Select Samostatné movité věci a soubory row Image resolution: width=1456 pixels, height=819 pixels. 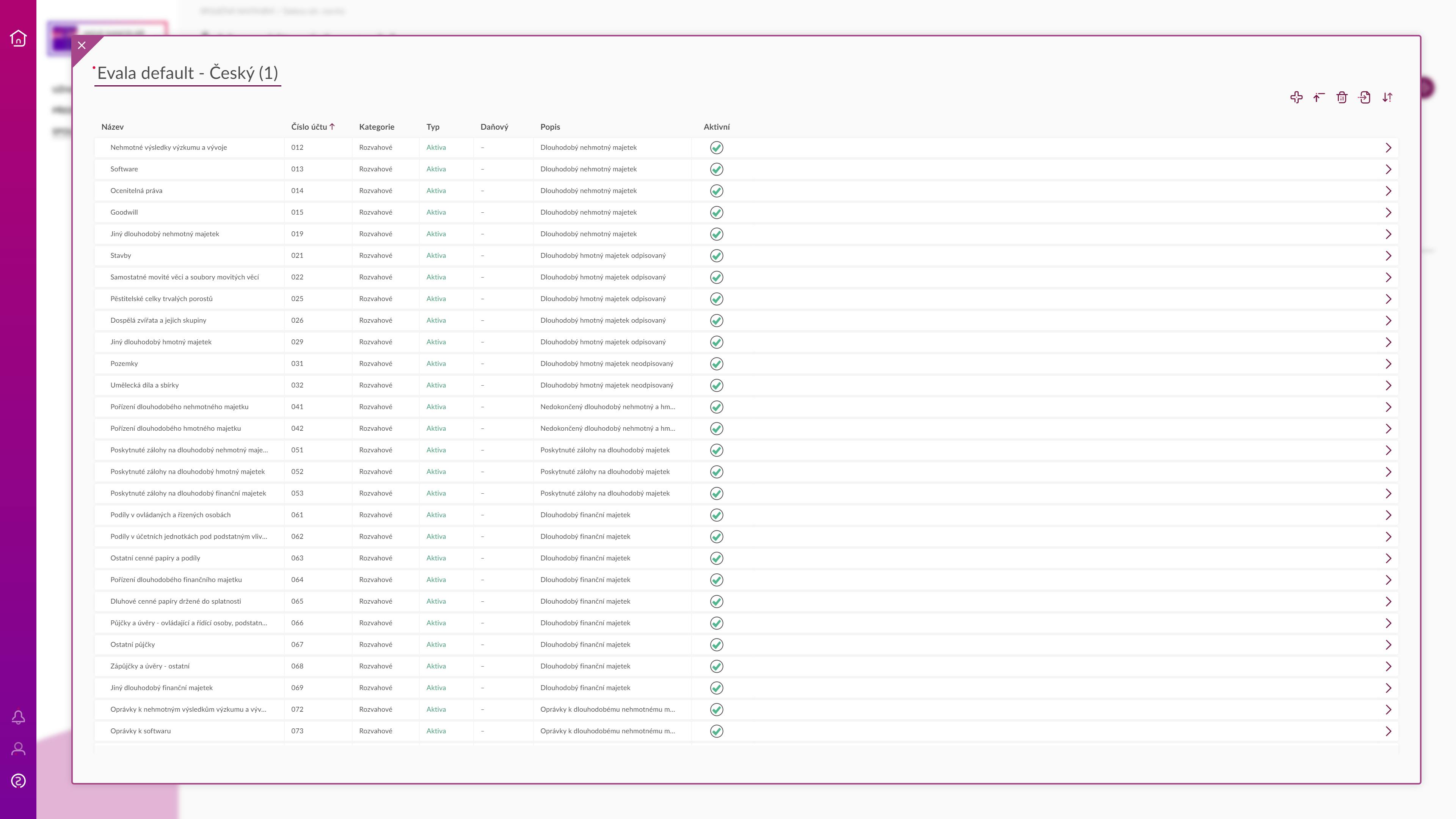[x=746, y=277]
